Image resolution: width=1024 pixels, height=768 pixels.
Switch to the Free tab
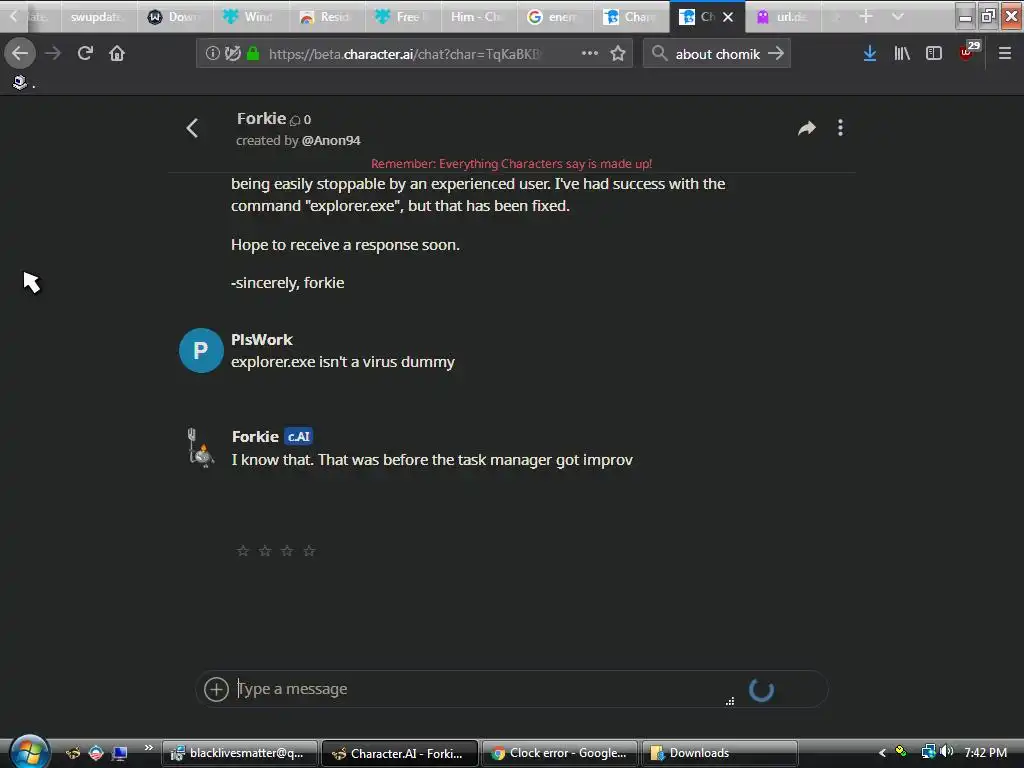[402, 17]
